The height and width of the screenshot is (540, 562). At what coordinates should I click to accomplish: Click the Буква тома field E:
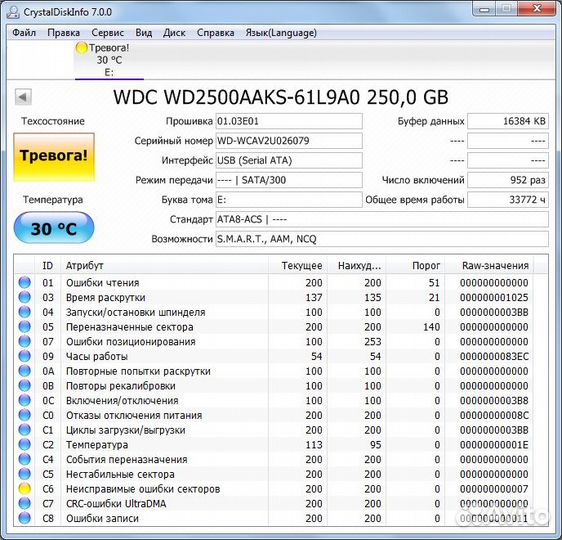[x=289, y=200]
